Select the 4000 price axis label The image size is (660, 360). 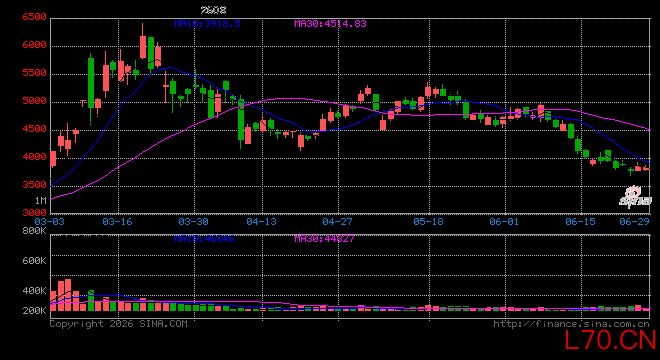pyautogui.click(x=35, y=157)
